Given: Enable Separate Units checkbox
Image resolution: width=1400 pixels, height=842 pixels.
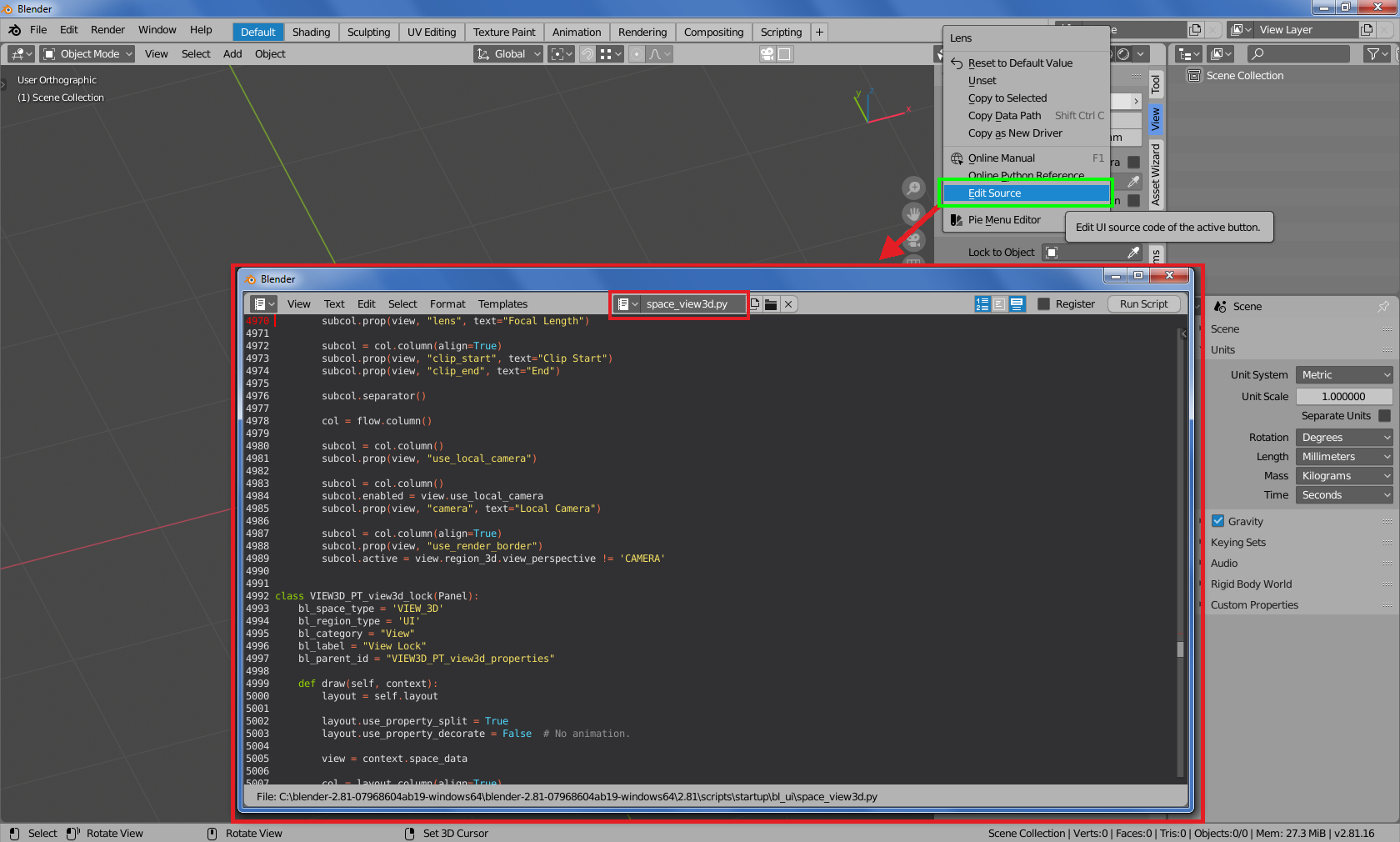Looking at the screenshot, I should tap(1384, 416).
